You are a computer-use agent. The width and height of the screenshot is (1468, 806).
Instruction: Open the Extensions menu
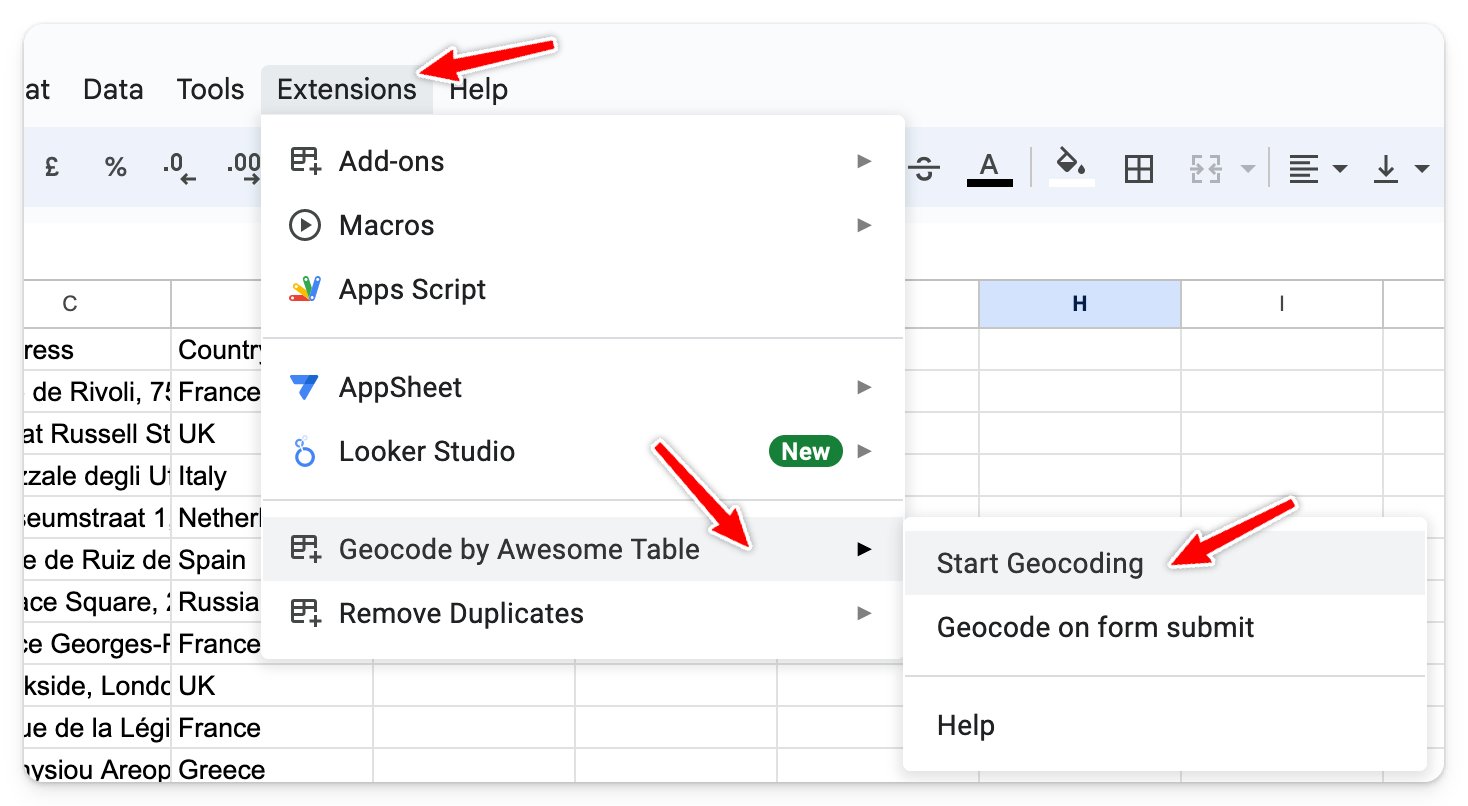(346, 89)
